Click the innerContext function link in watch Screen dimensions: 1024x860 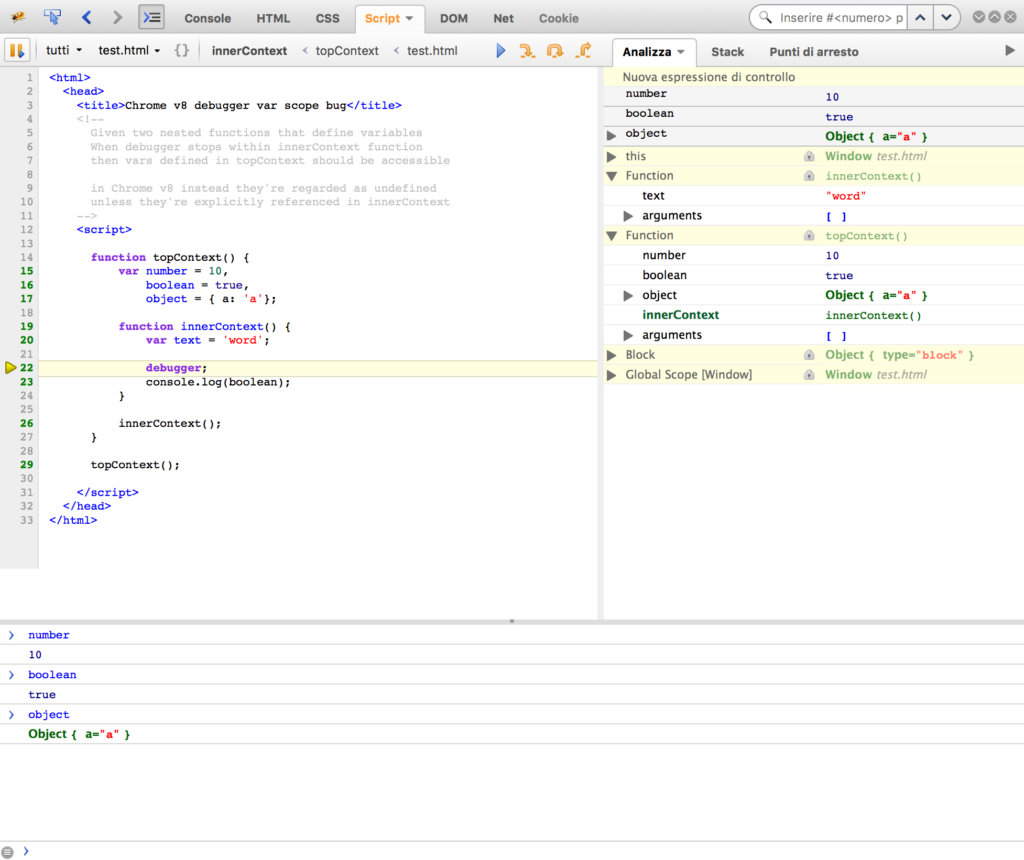[x=873, y=315]
